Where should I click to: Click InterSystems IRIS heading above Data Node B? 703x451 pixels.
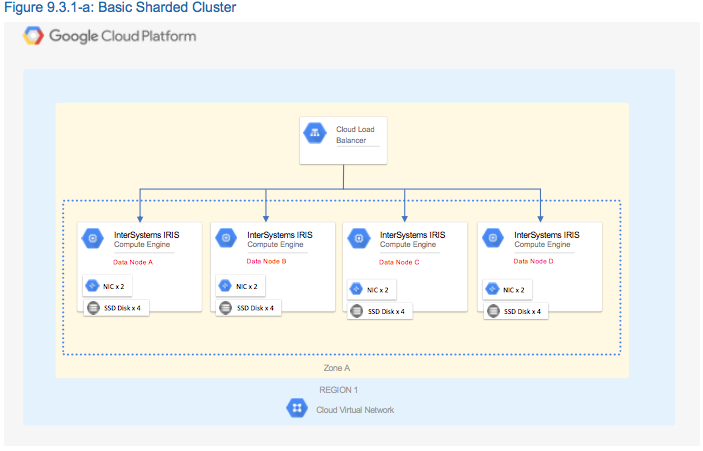click(x=280, y=235)
